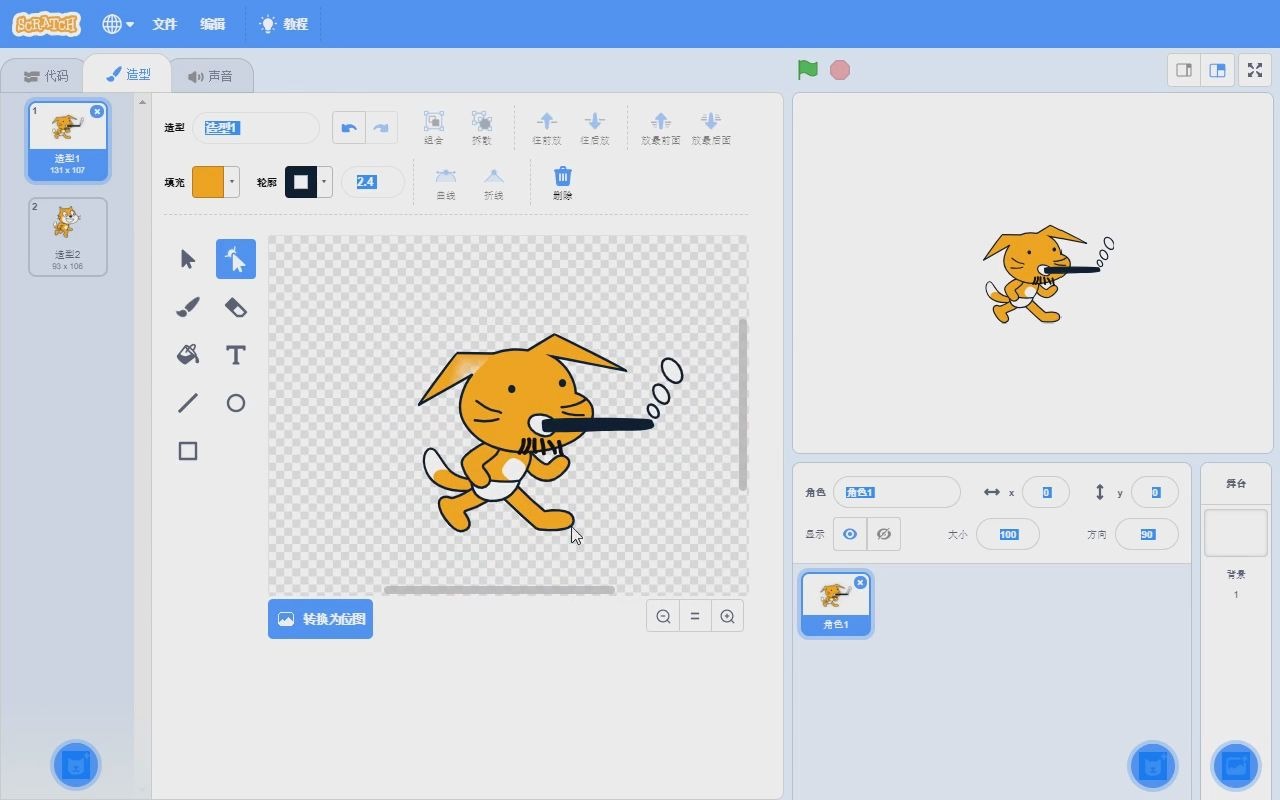The height and width of the screenshot is (800, 1280).
Task: Click the sprite name field 角色1
Action: coord(897,492)
